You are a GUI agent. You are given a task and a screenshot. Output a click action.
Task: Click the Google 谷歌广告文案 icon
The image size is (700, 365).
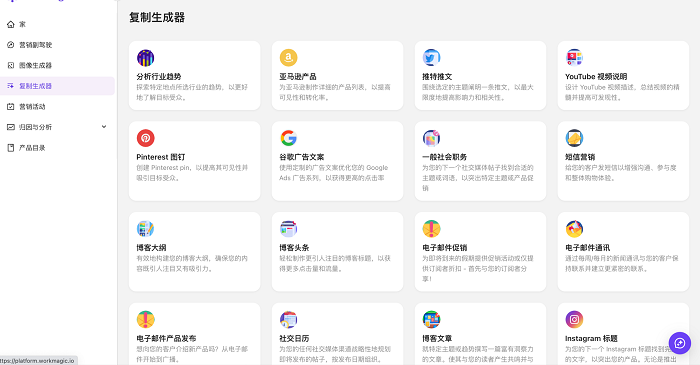point(288,138)
